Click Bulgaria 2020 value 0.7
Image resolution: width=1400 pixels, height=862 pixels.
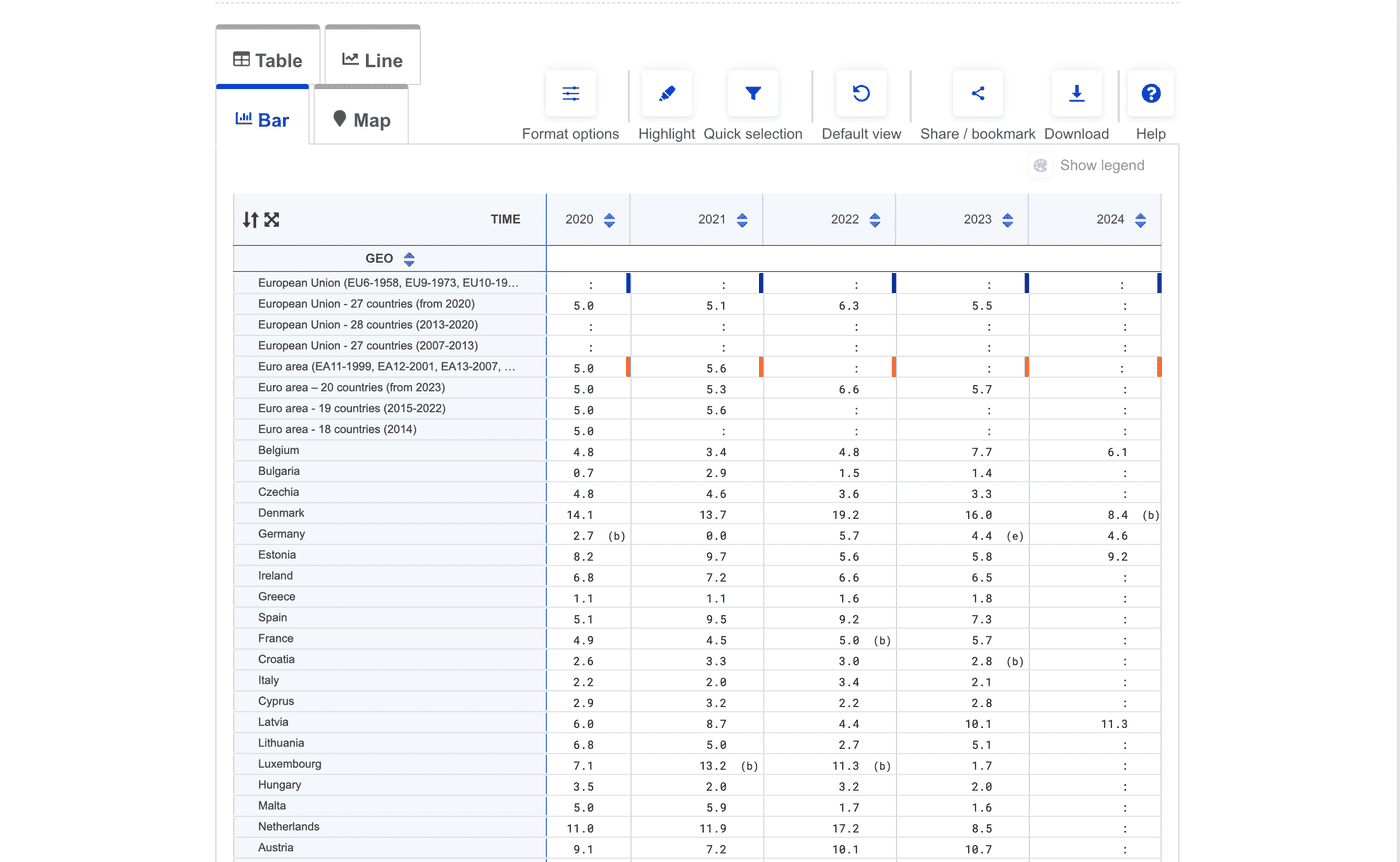coord(583,473)
